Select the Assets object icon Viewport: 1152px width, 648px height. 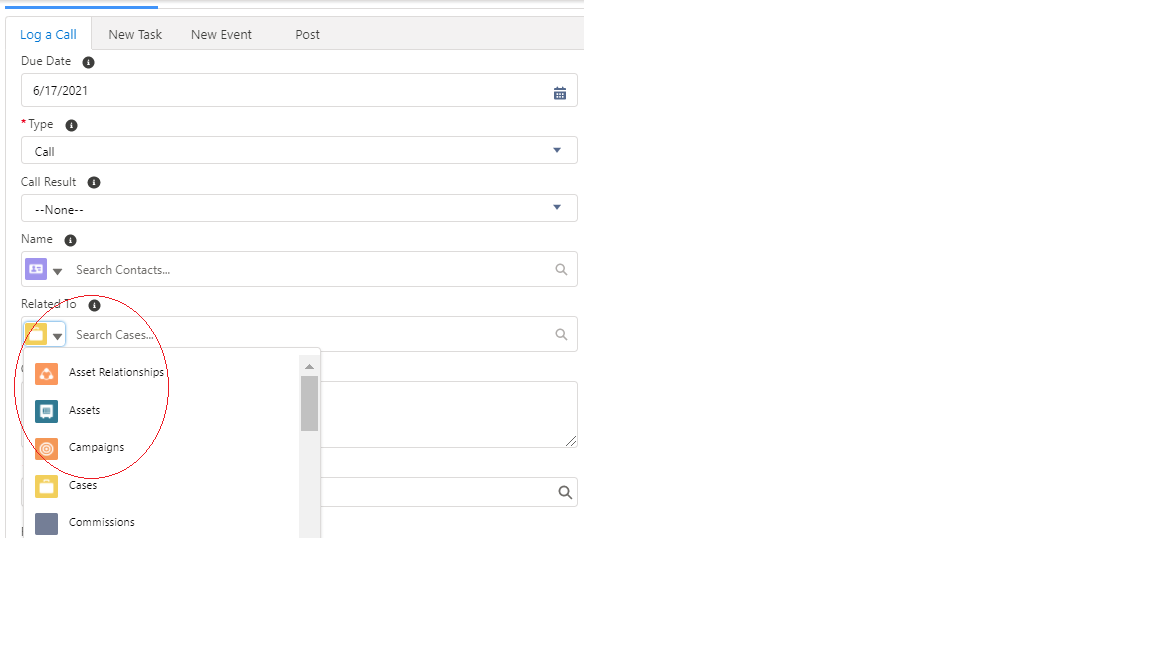point(46,410)
